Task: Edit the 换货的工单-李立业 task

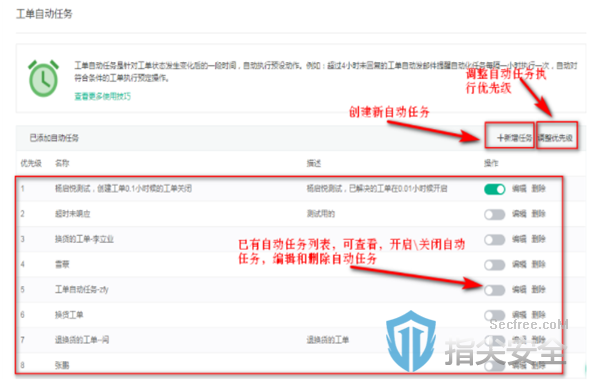Action: point(519,239)
